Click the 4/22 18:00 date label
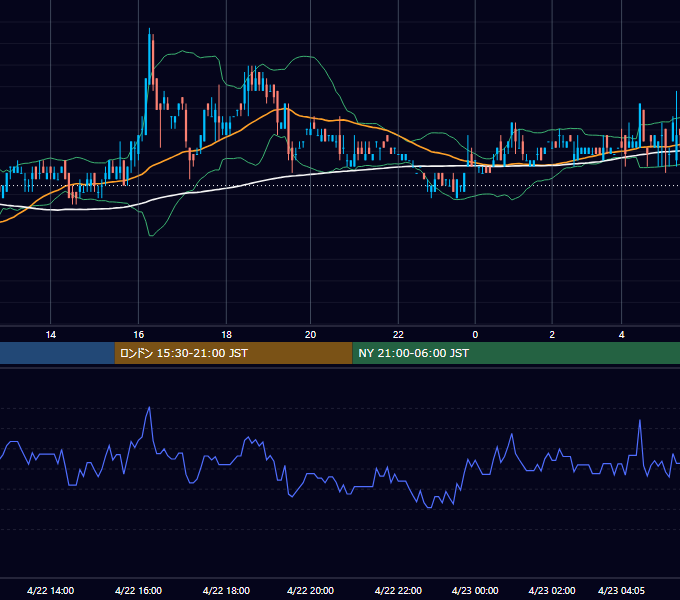680x600 pixels. tap(226, 590)
